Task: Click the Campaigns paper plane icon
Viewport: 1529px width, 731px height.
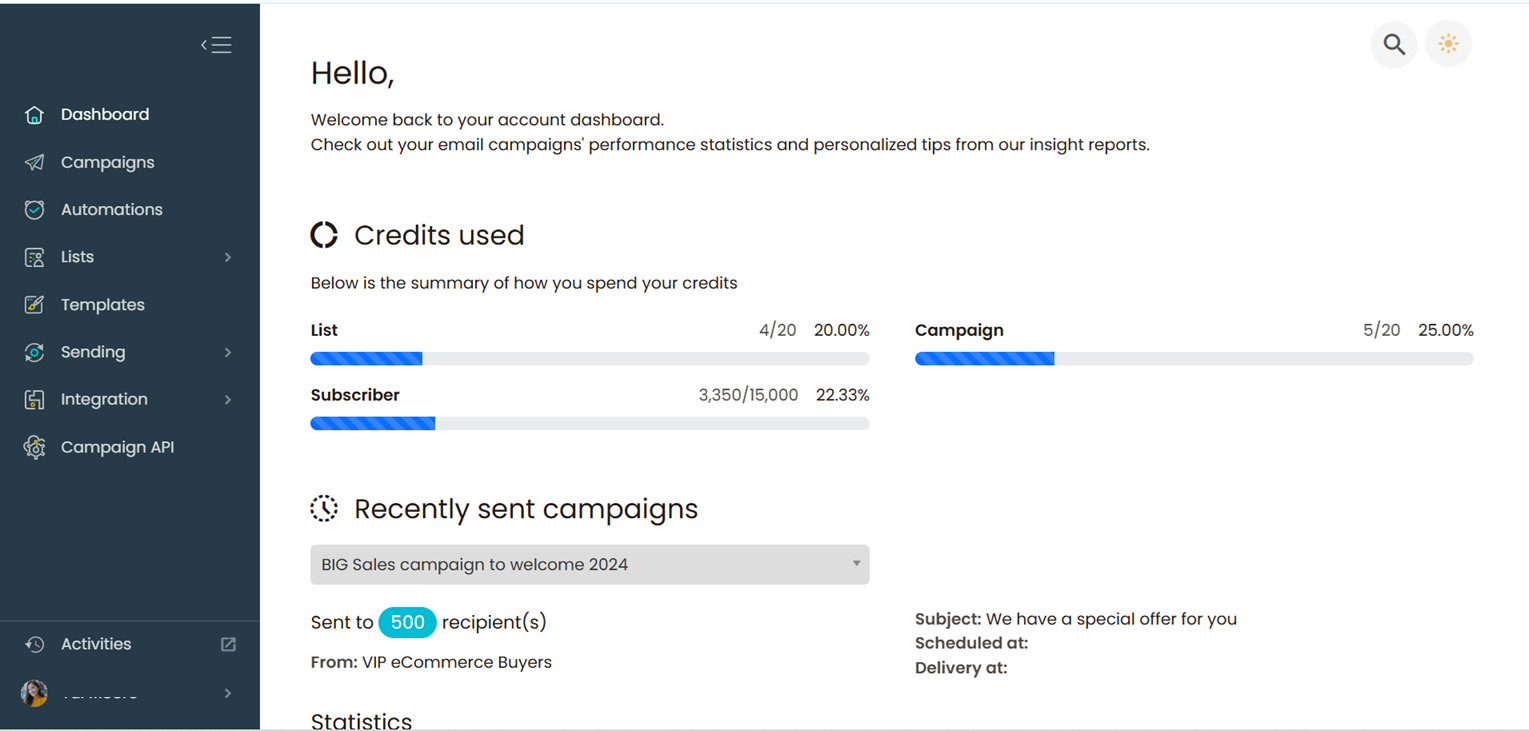Action: click(35, 162)
